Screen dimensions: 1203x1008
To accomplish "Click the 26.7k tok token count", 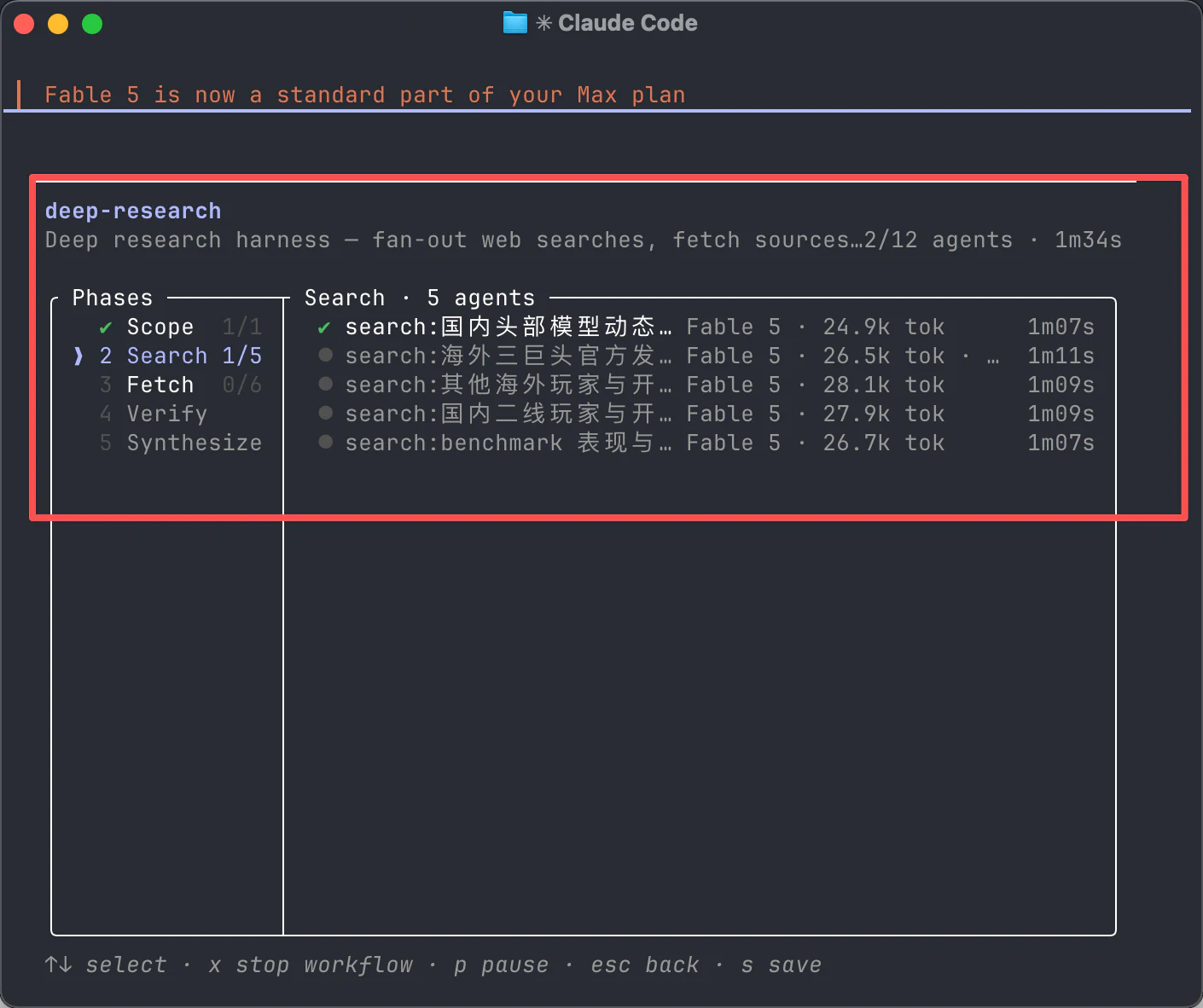I will 883,443.
